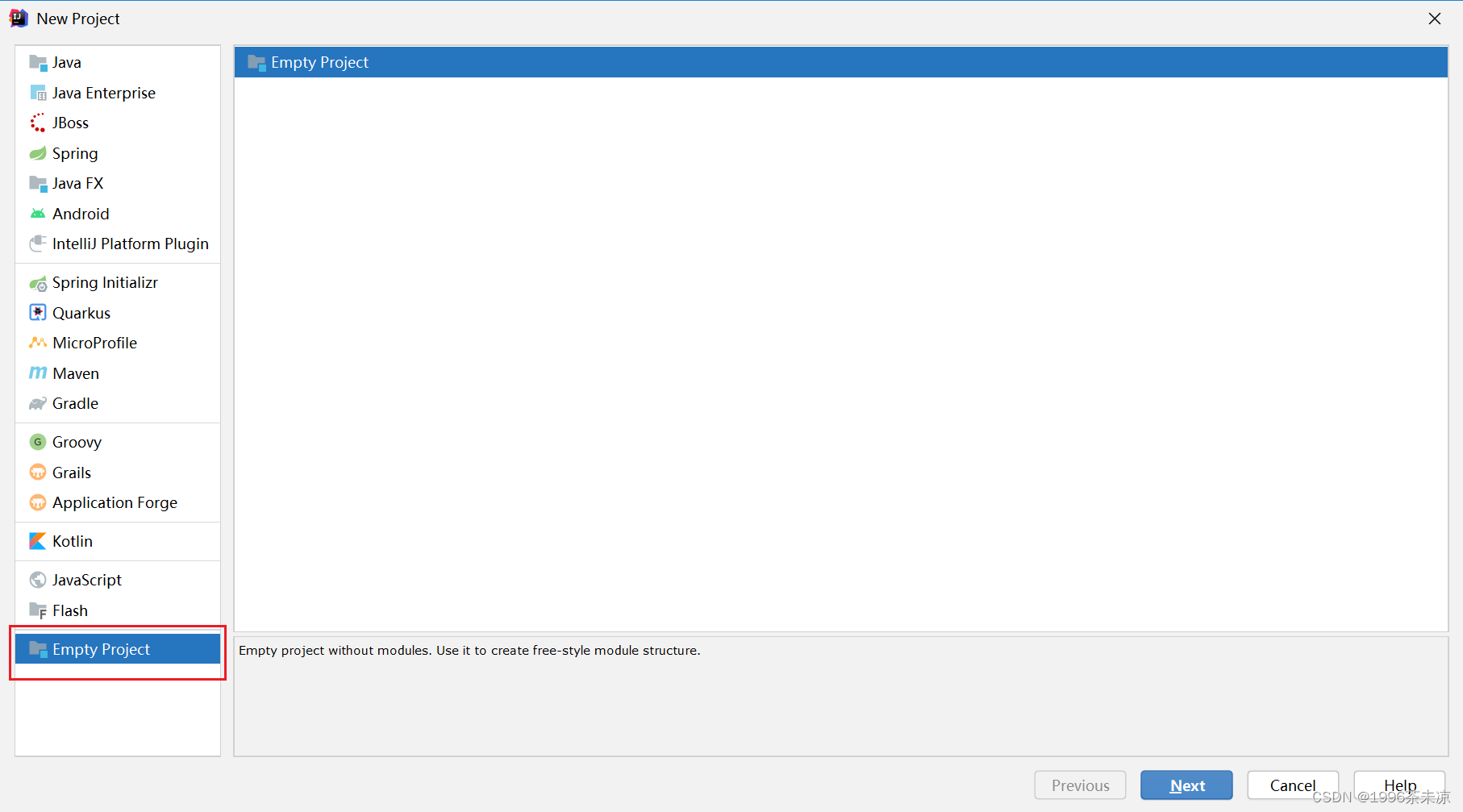Click the Java folder icon
1463x812 pixels.
point(38,63)
